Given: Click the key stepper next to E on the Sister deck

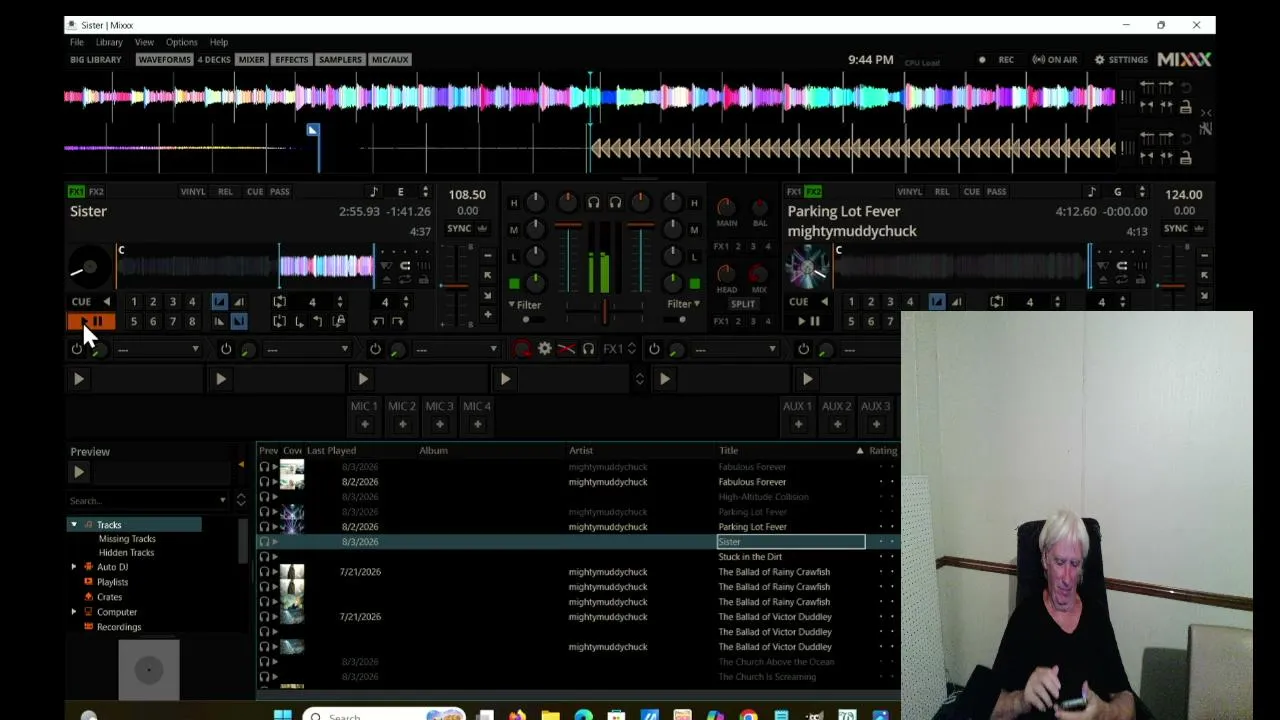Looking at the screenshot, I should click(425, 192).
